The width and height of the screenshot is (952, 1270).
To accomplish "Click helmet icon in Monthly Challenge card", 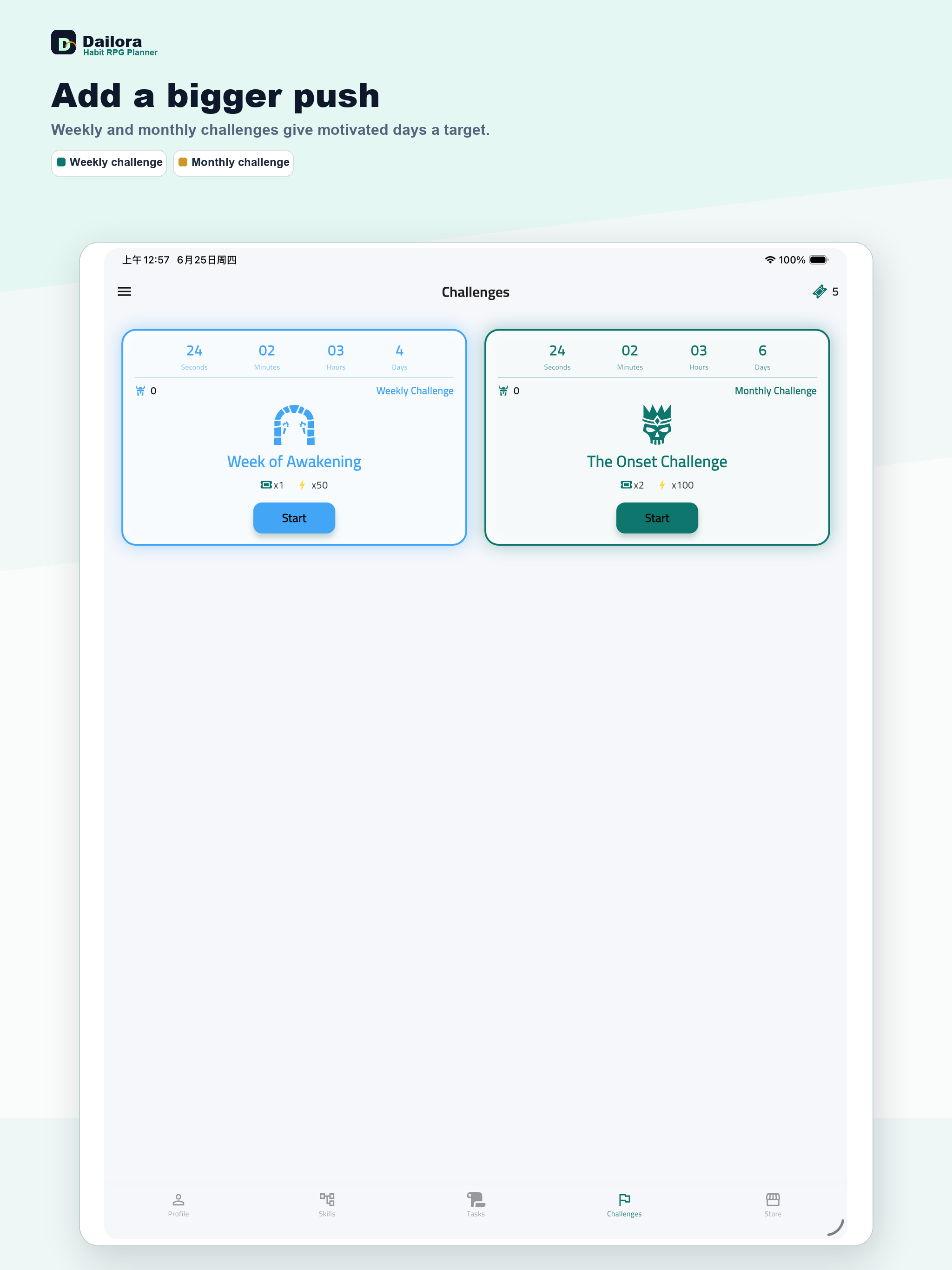I will click(503, 391).
